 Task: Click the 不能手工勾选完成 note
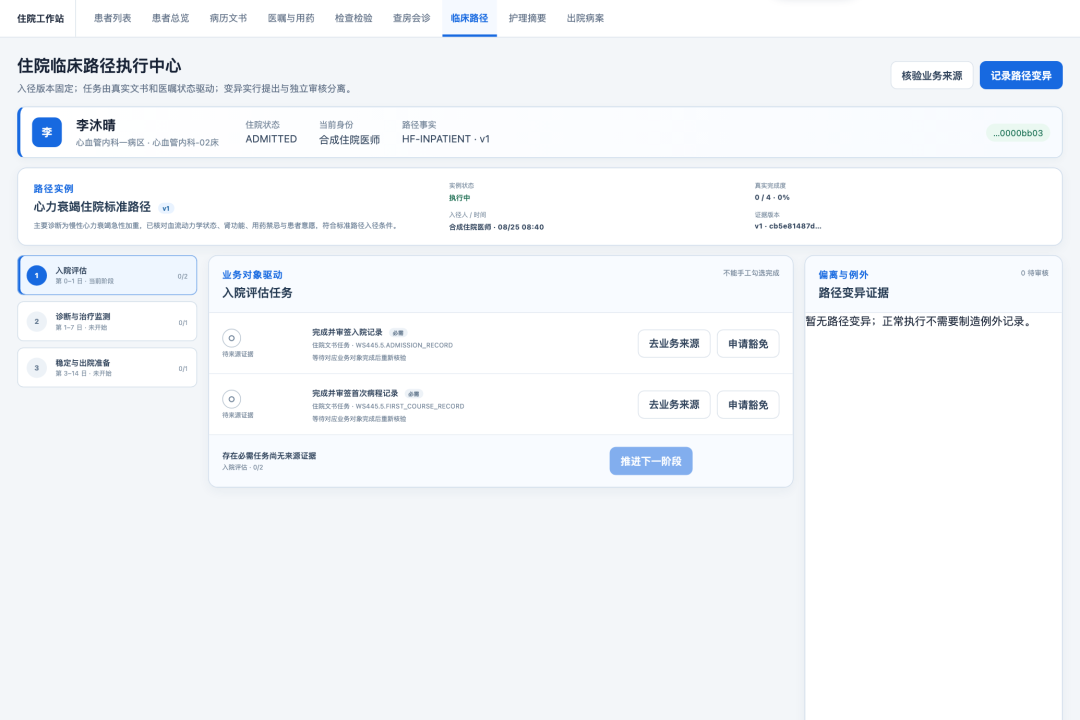(x=751, y=274)
